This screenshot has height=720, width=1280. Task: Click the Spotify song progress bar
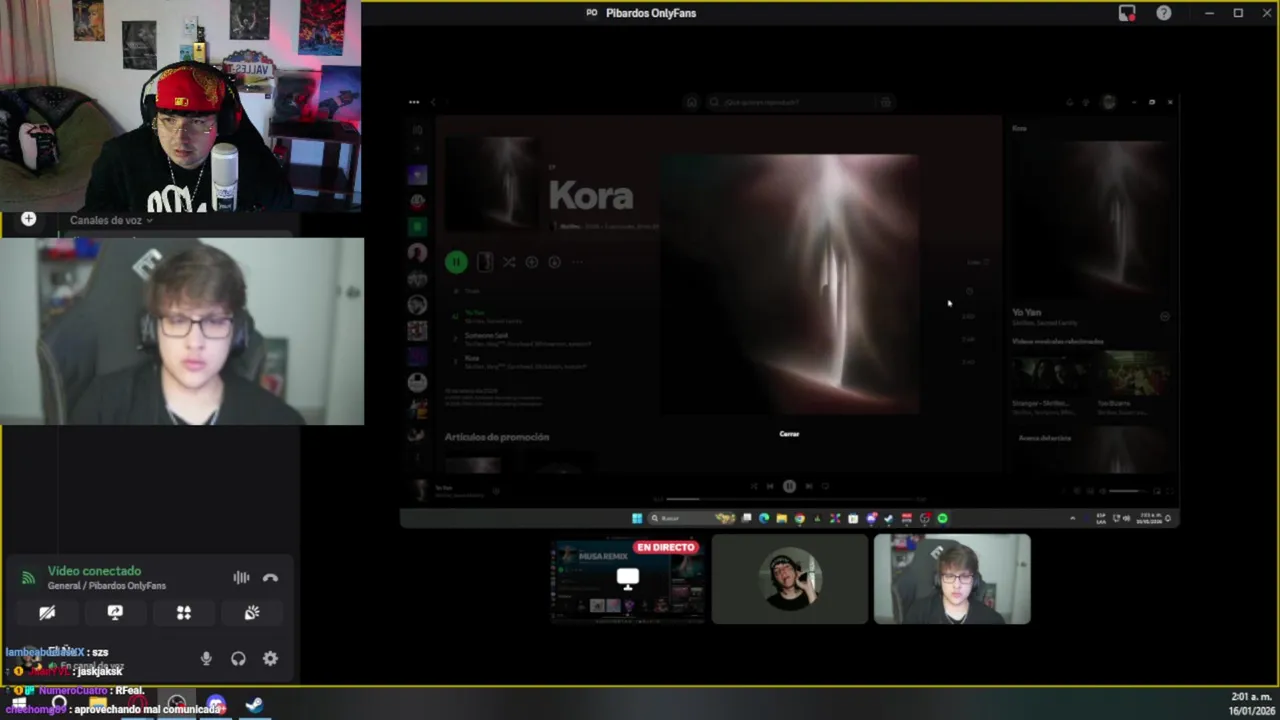coord(790,498)
